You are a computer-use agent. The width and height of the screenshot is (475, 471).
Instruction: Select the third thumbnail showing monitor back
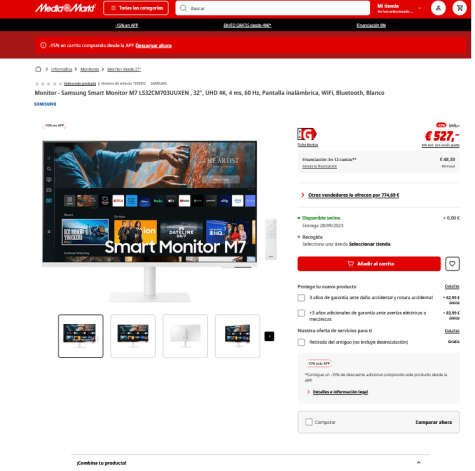point(185,336)
